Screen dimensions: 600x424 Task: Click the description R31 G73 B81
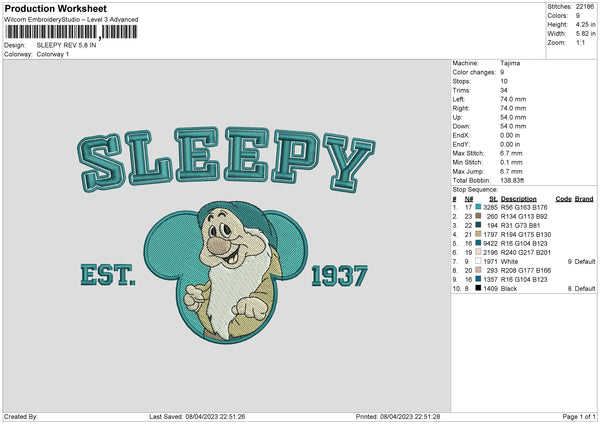point(520,225)
